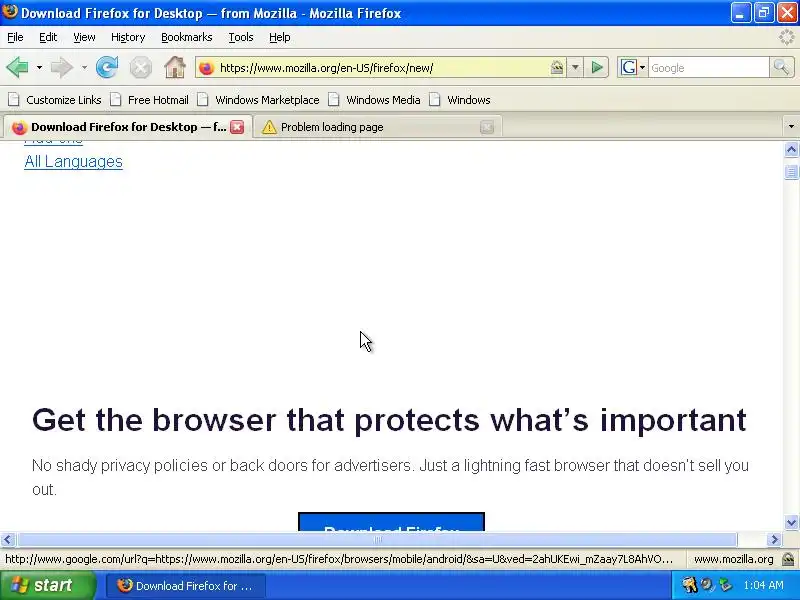
Task: Open the File menu
Action: pos(15,37)
